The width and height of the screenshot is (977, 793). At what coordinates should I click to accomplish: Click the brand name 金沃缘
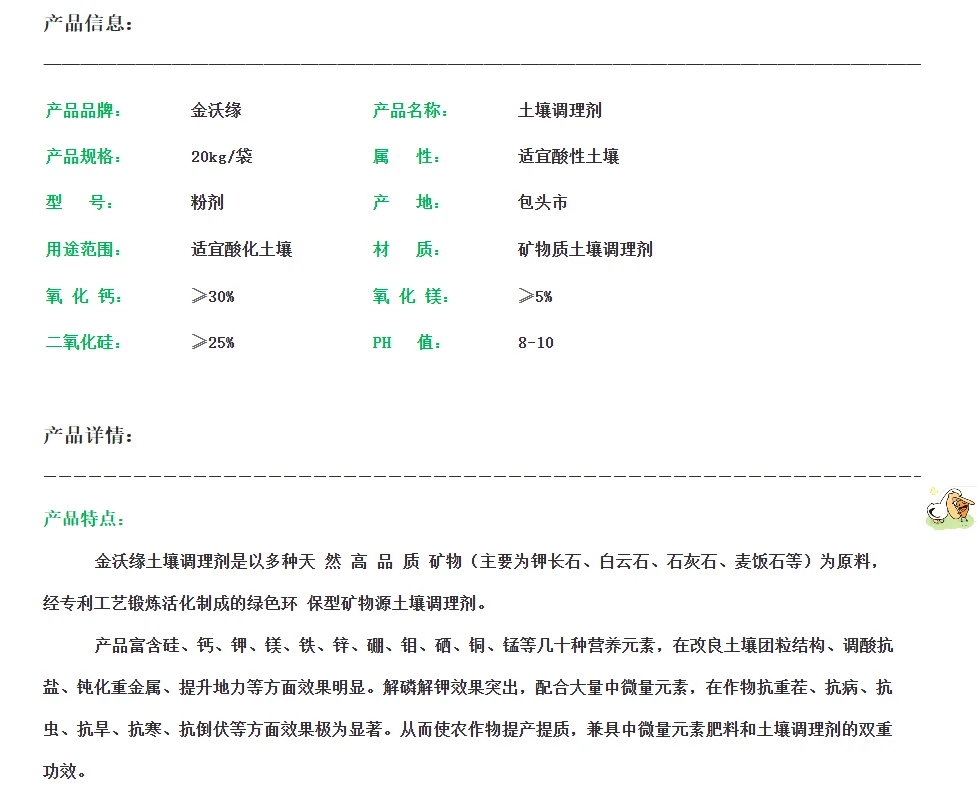[216, 110]
